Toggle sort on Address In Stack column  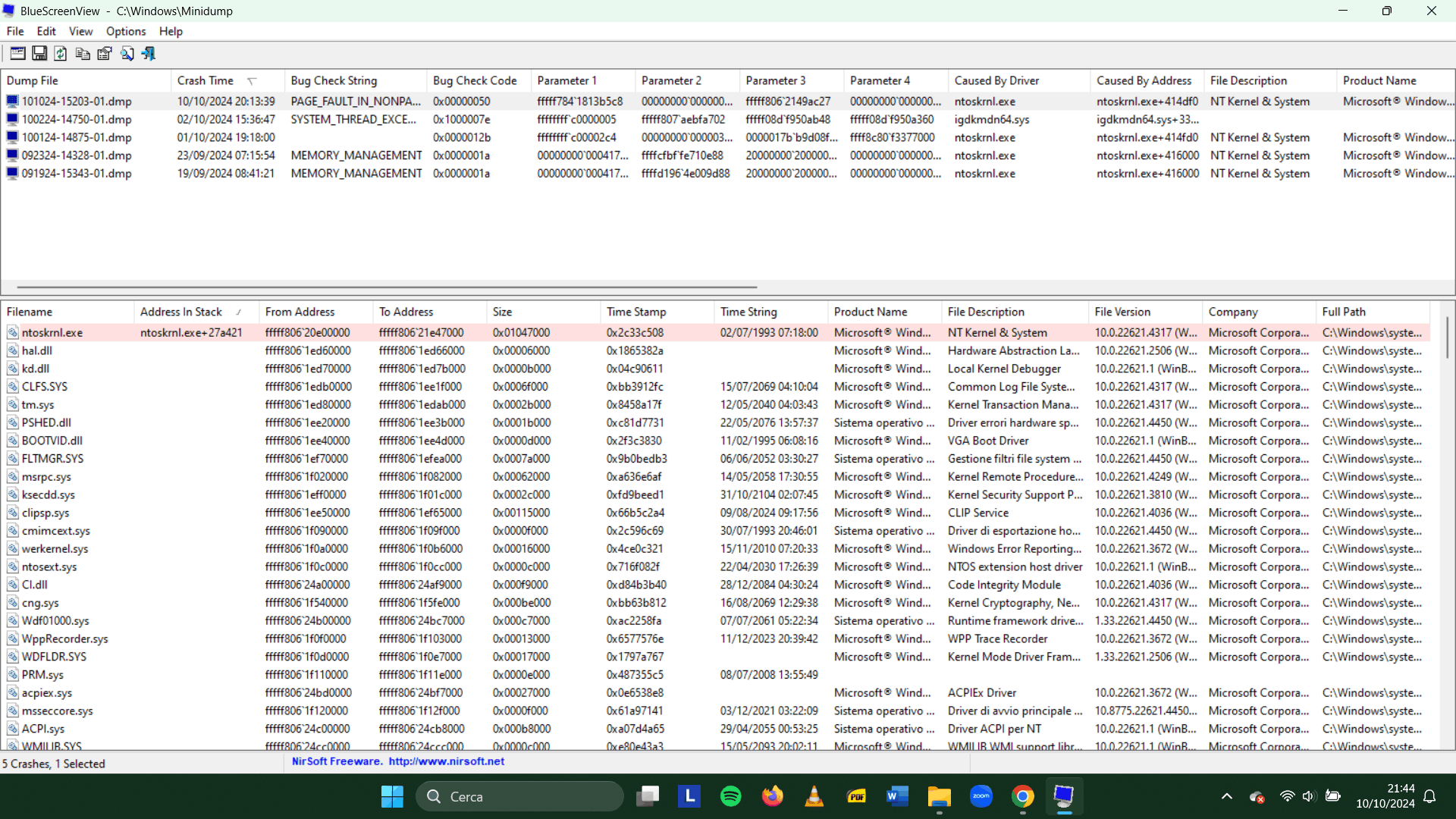(181, 312)
